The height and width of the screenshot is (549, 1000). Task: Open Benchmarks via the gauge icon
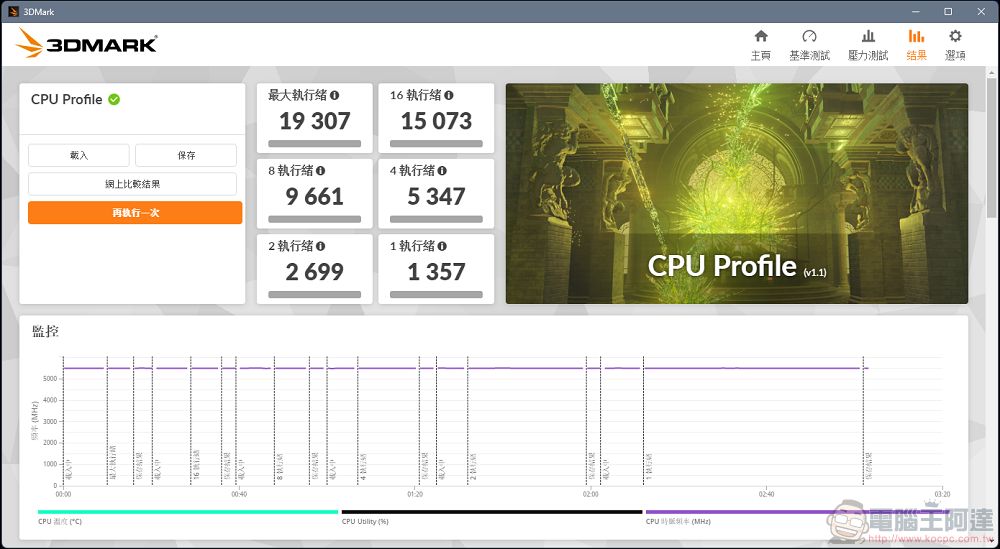click(x=809, y=36)
